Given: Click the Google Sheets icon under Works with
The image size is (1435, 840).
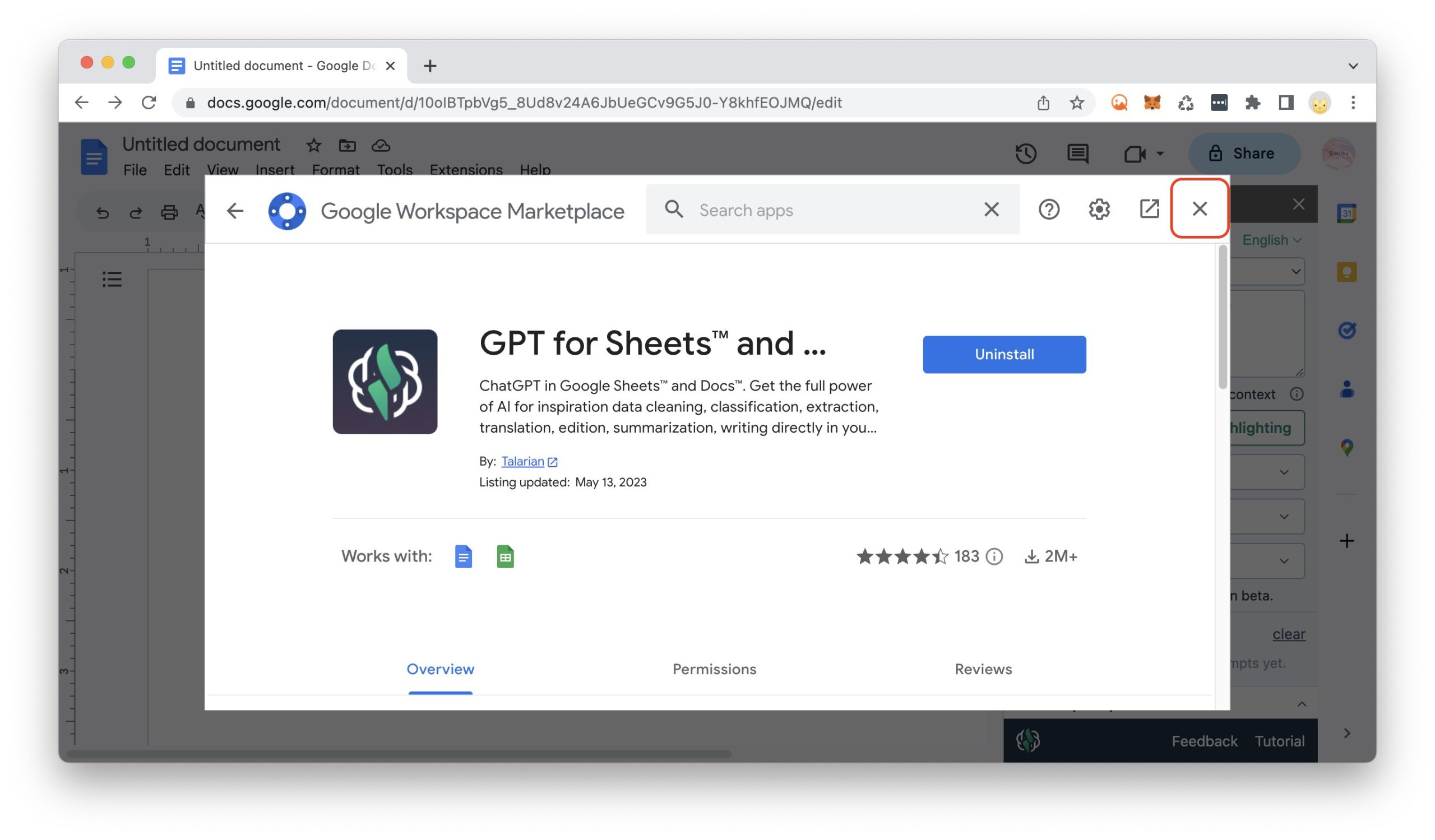Looking at the screenshot, I should [505, 556].
